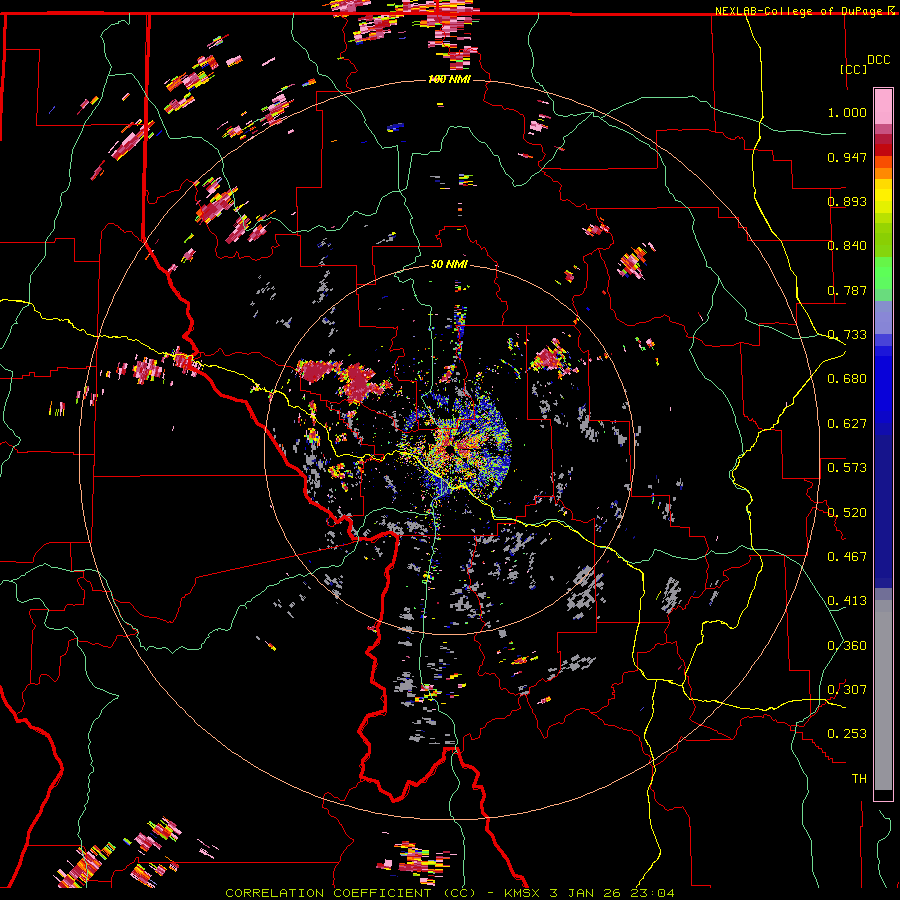The image size is (900, 900).
Task: Click the TH threshold legend label
Action: (859, 779)
